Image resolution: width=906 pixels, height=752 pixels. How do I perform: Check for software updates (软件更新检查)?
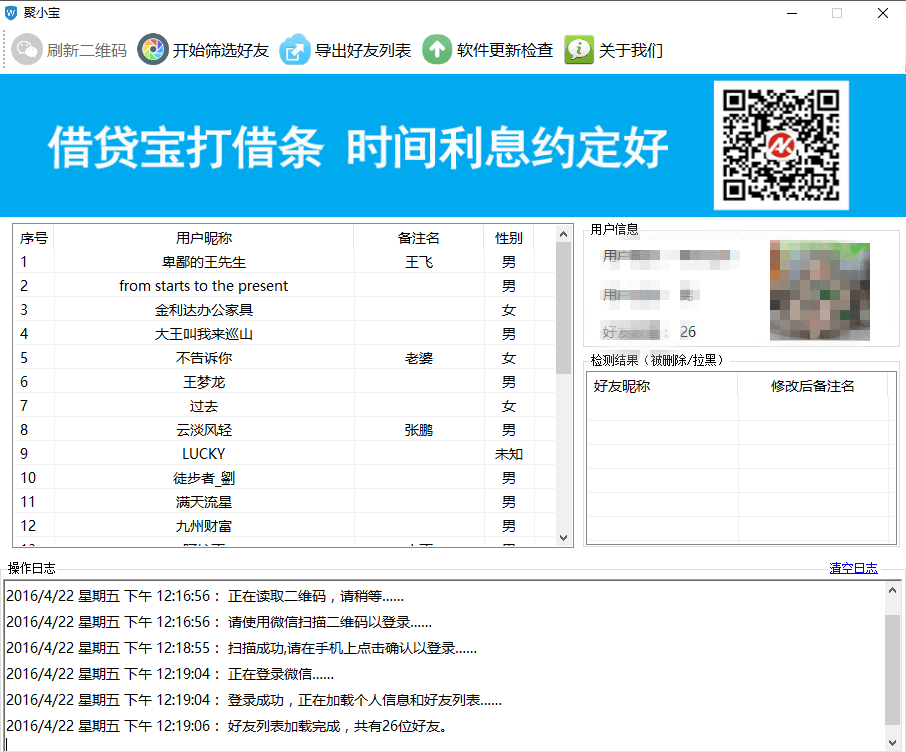tap(437, 49)
